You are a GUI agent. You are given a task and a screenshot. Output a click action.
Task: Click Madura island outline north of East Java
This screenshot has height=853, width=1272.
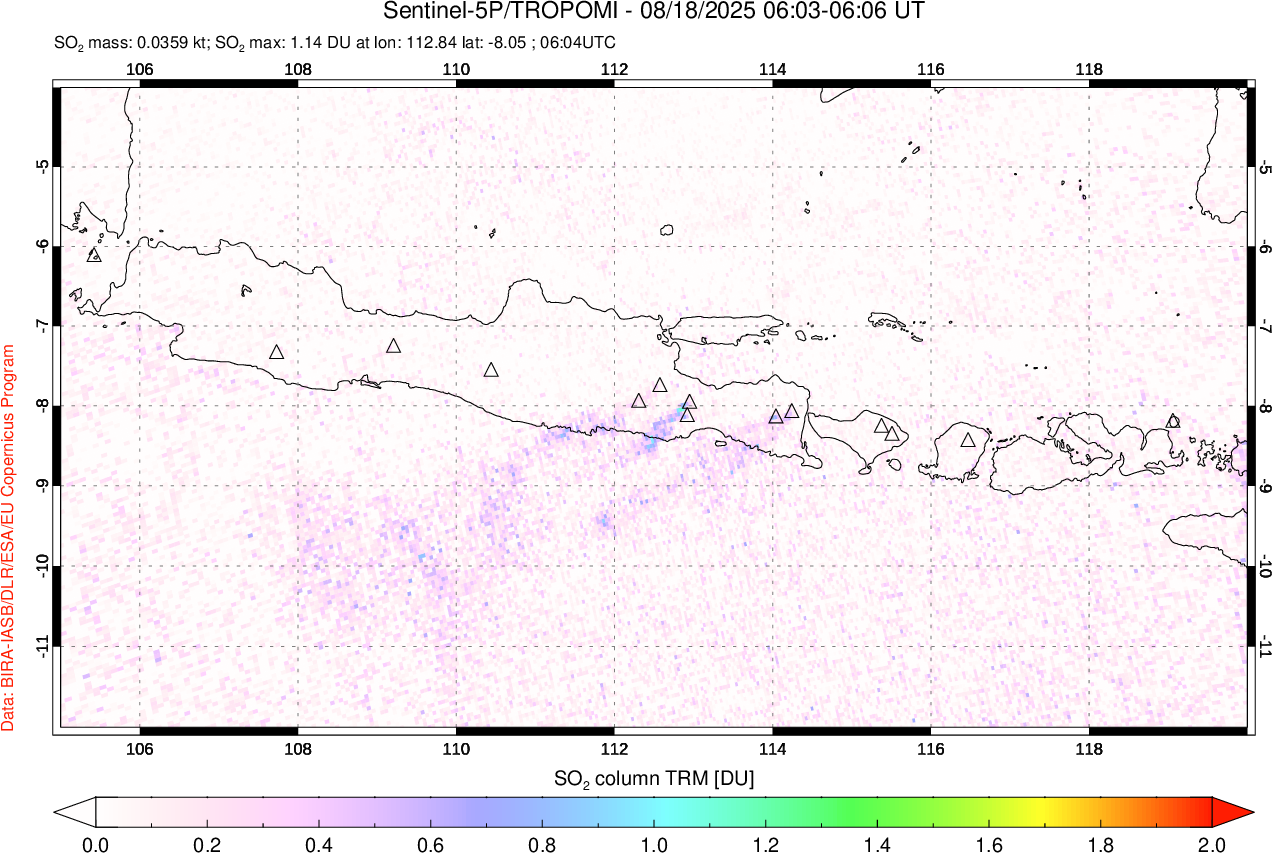[x=726, y=330]
